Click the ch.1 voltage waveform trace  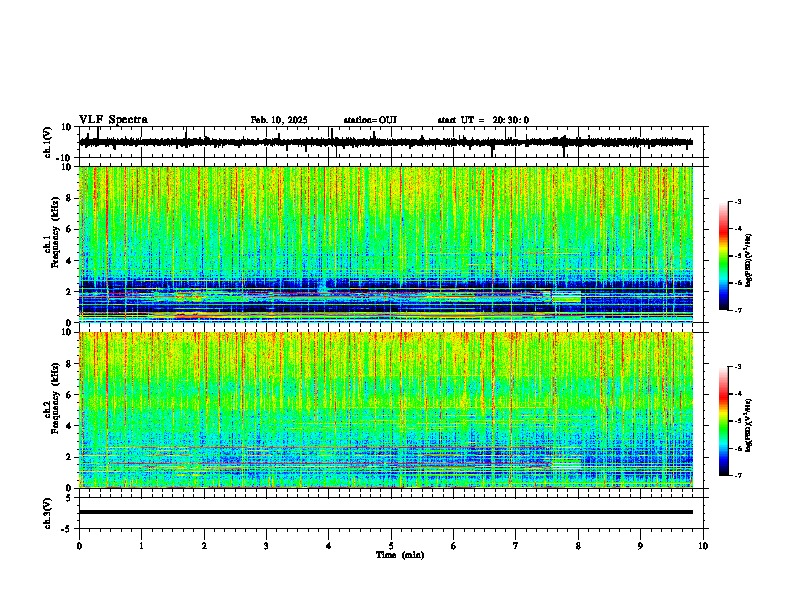coord(385,142)
